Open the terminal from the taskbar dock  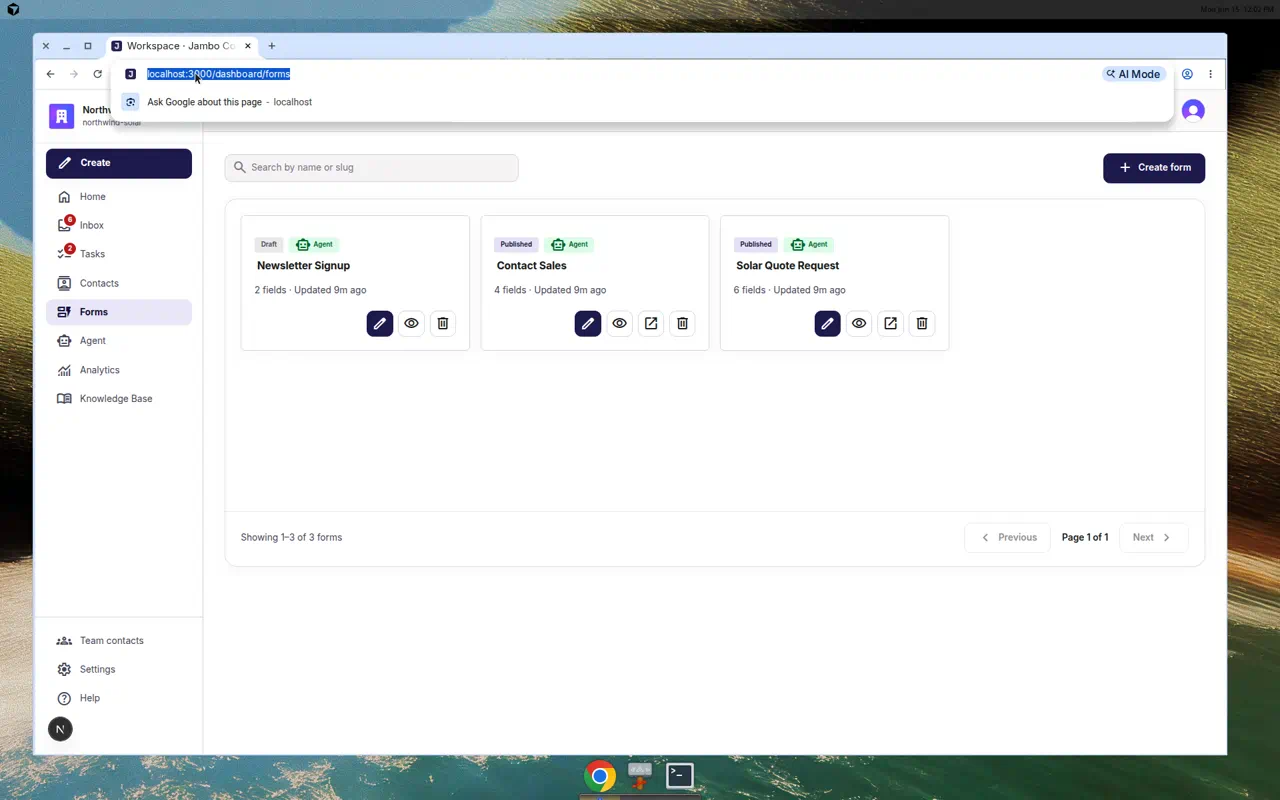[x=680, y=775]
